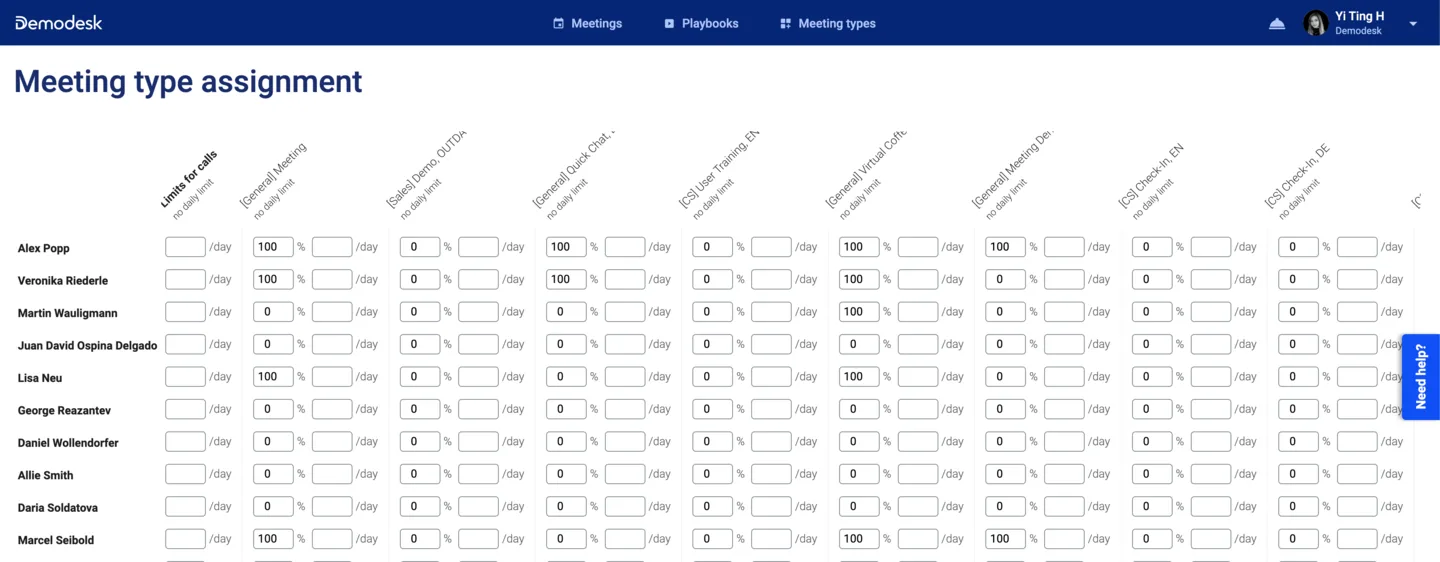Edit Lisa Neu's [General] Meeting percent field
The width and height of the screenshot is (1440, 562).
tap(273, 377)
